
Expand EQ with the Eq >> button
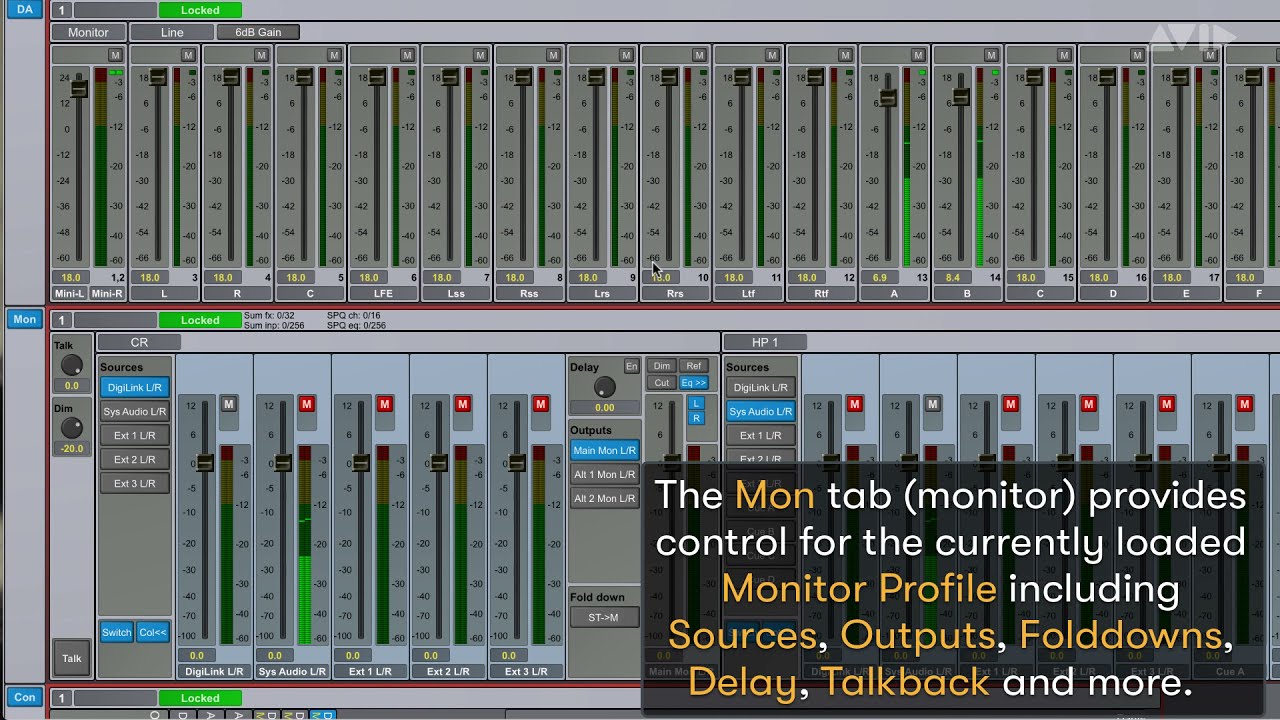pos(694,383)
